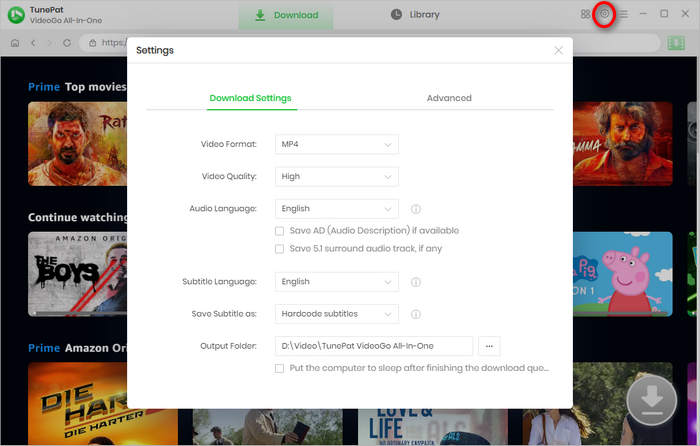The width and height of the screenshot is (700, 446).
Task: Switch to Advanced tab
Action: tap(449, 98)
